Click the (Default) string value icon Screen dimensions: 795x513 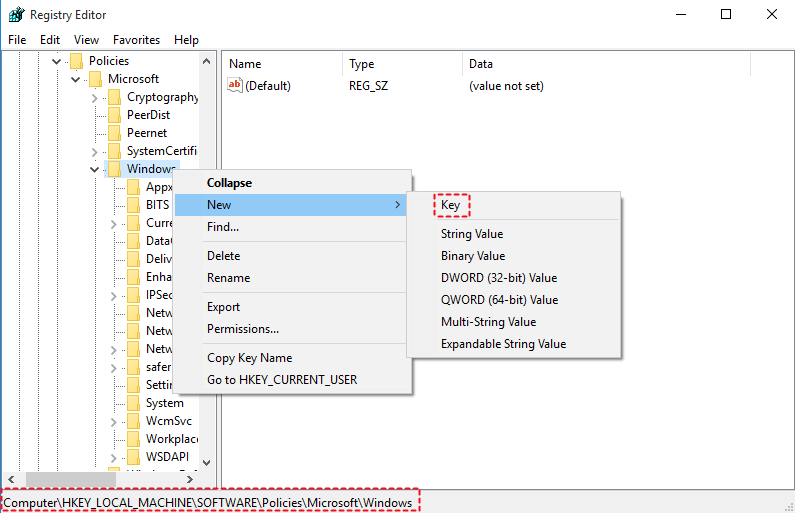point(235,85)
